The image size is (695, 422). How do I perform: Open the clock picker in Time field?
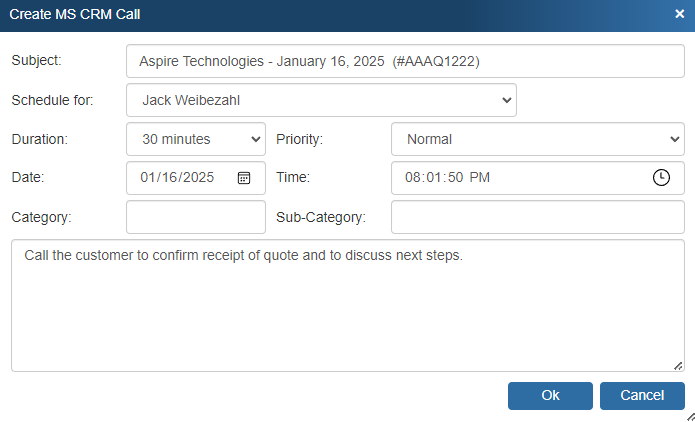(x=661, y=178)
